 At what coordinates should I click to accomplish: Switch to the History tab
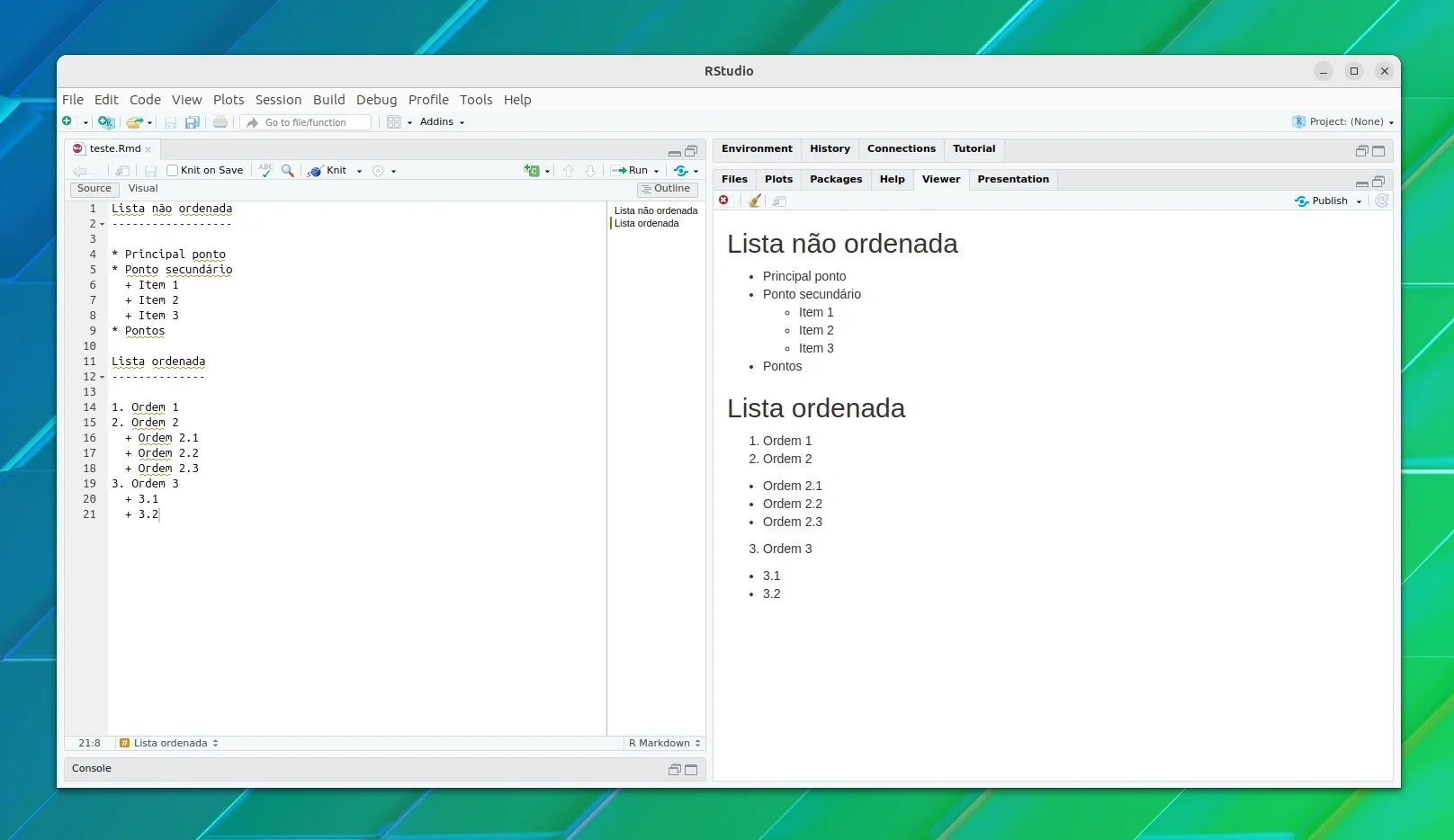(x=830, y=148)
